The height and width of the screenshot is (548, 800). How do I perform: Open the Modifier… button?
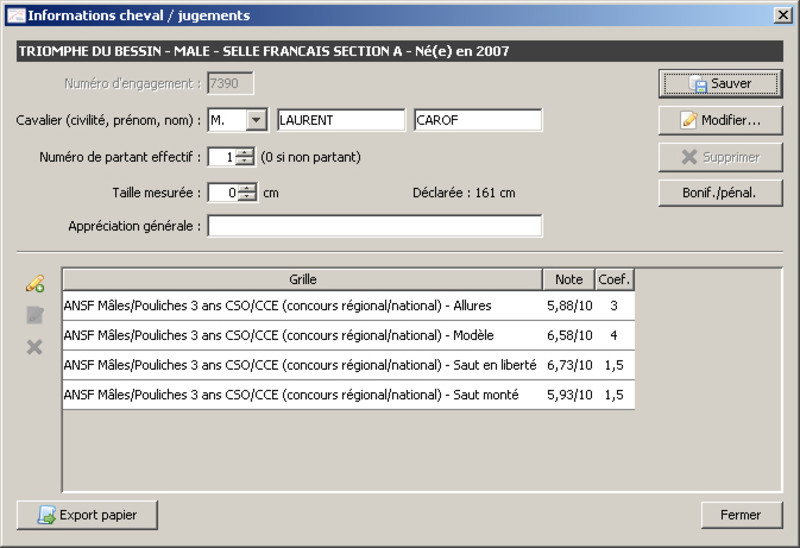click(720, 120)
